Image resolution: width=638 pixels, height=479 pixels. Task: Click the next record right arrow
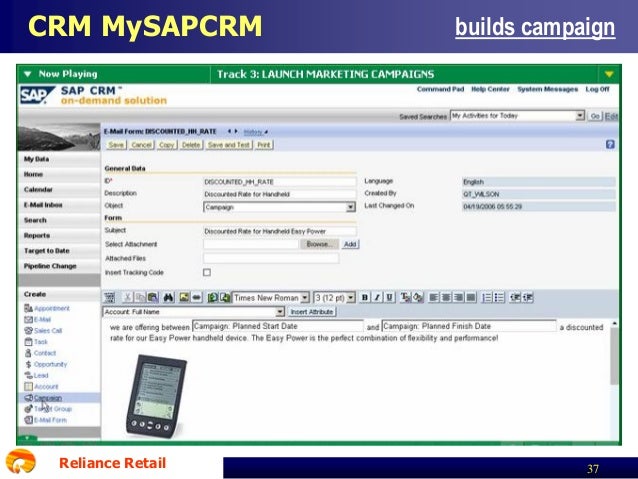click(236, 131)
